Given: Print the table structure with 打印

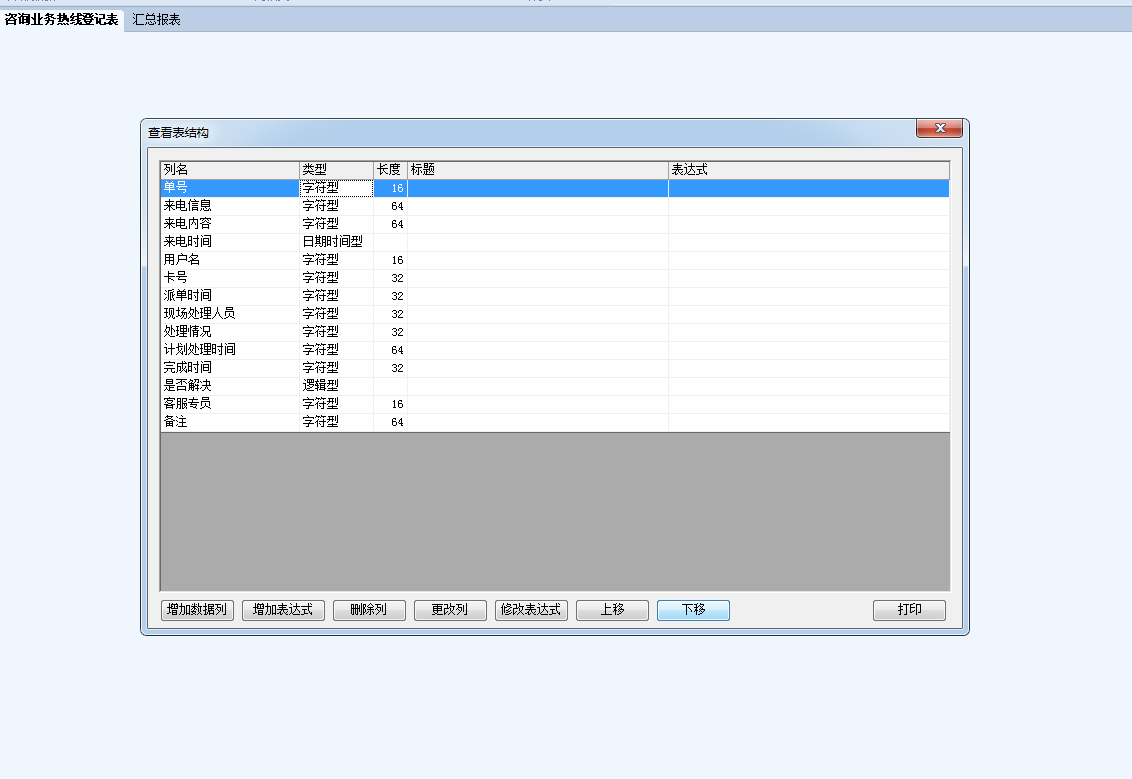Looking at the screenshot, I should (x=909, y=610).
